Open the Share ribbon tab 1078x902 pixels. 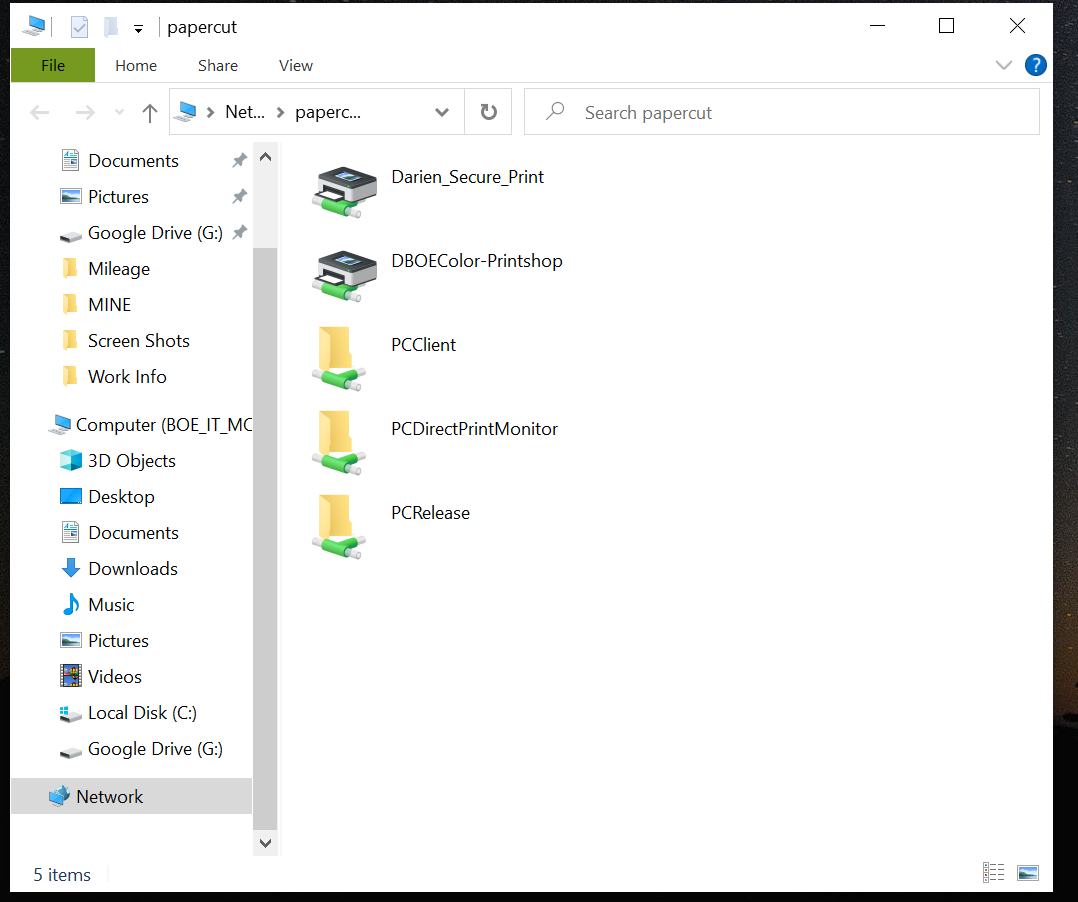(x=218, y=65)
